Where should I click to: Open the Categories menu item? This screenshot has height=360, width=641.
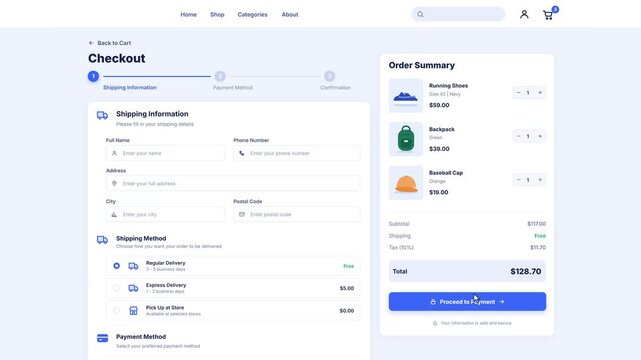coord(252,14)
